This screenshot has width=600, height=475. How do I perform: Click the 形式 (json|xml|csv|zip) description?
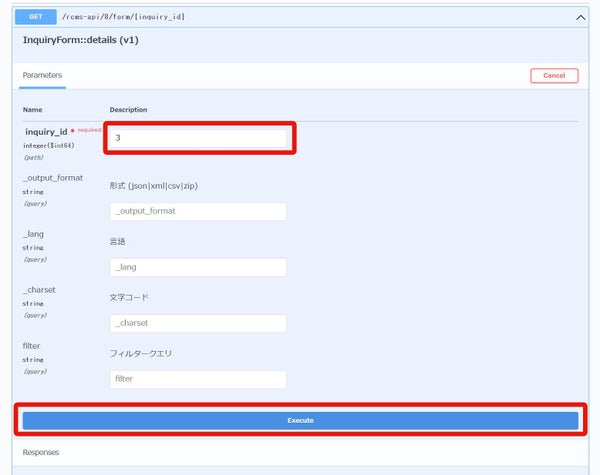point(154,186)
